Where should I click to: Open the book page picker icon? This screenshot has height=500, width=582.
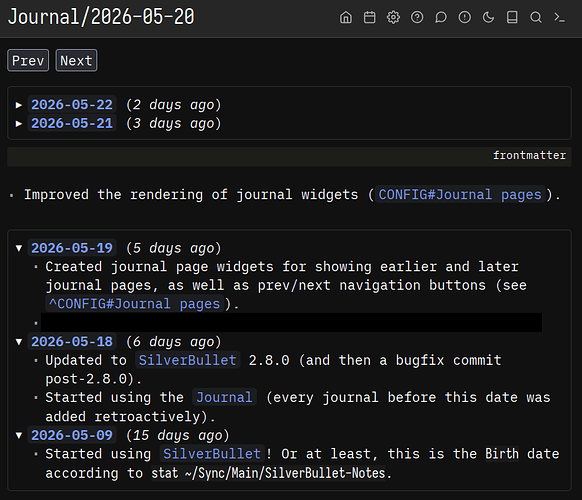pos(512,17)
